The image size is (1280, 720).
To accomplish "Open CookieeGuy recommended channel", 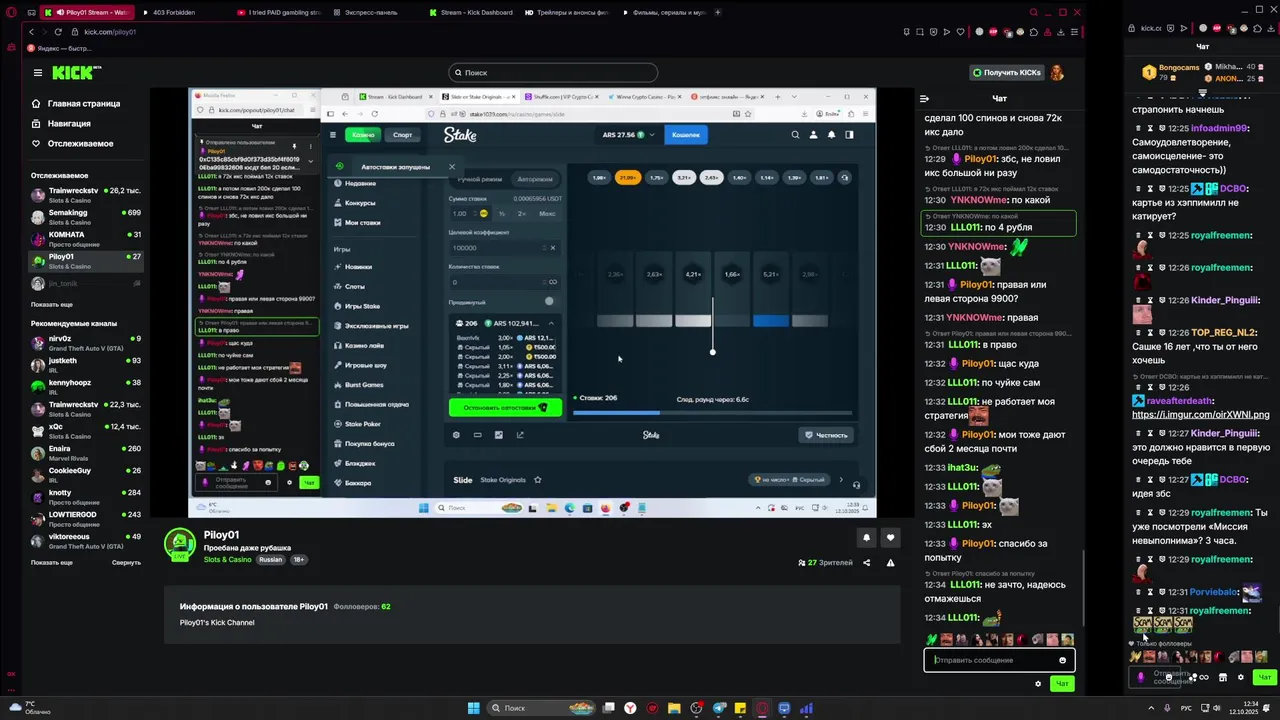I will (86, 474).
